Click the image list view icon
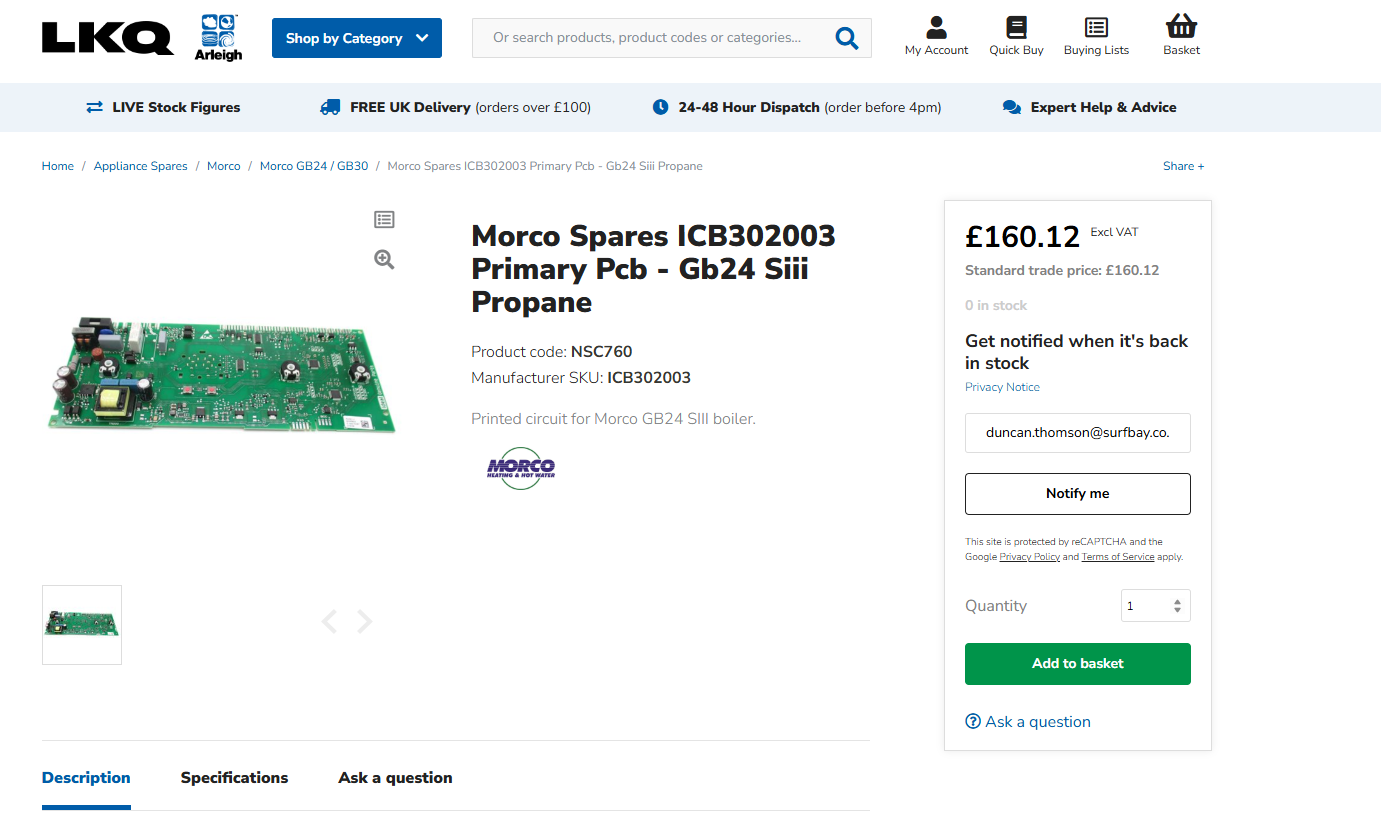The image size is (1381, 840). click(x=384, y=219)
